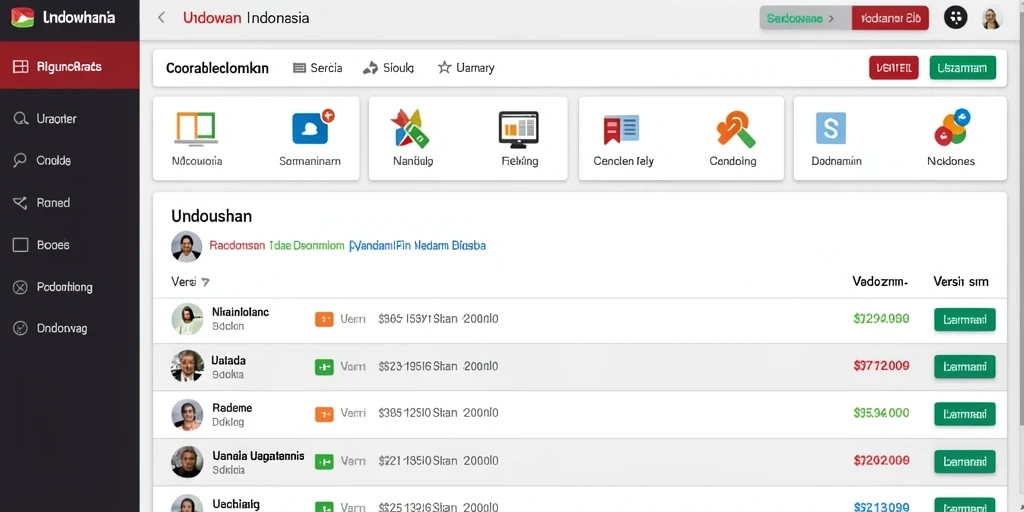Expand the Versi sort dropdown arrow

coord(205,282)
